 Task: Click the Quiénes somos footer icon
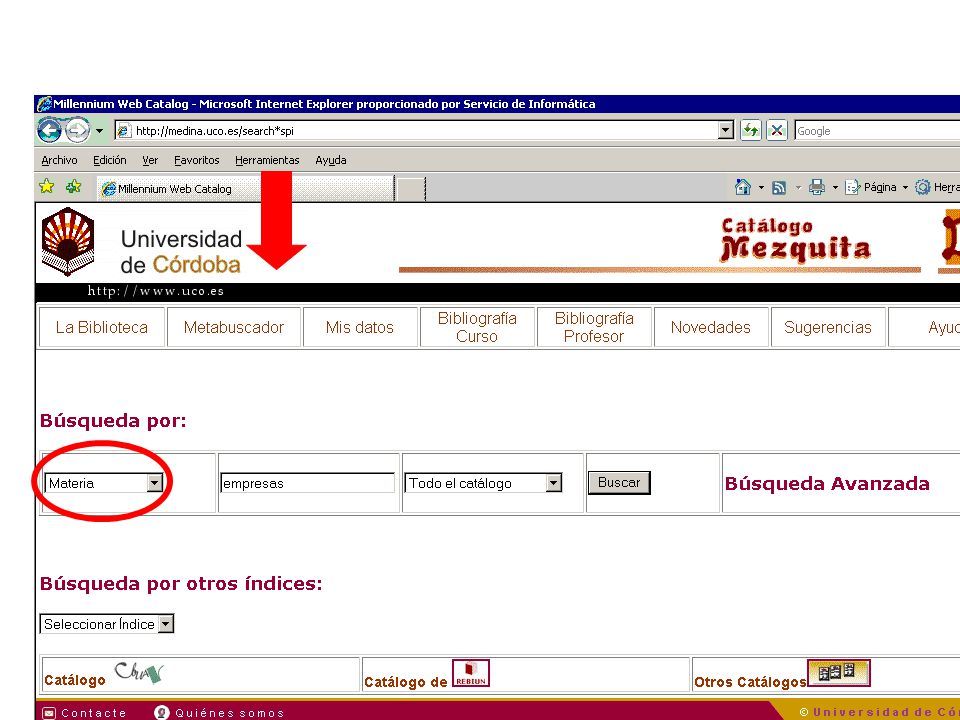[x=162, y=713]
